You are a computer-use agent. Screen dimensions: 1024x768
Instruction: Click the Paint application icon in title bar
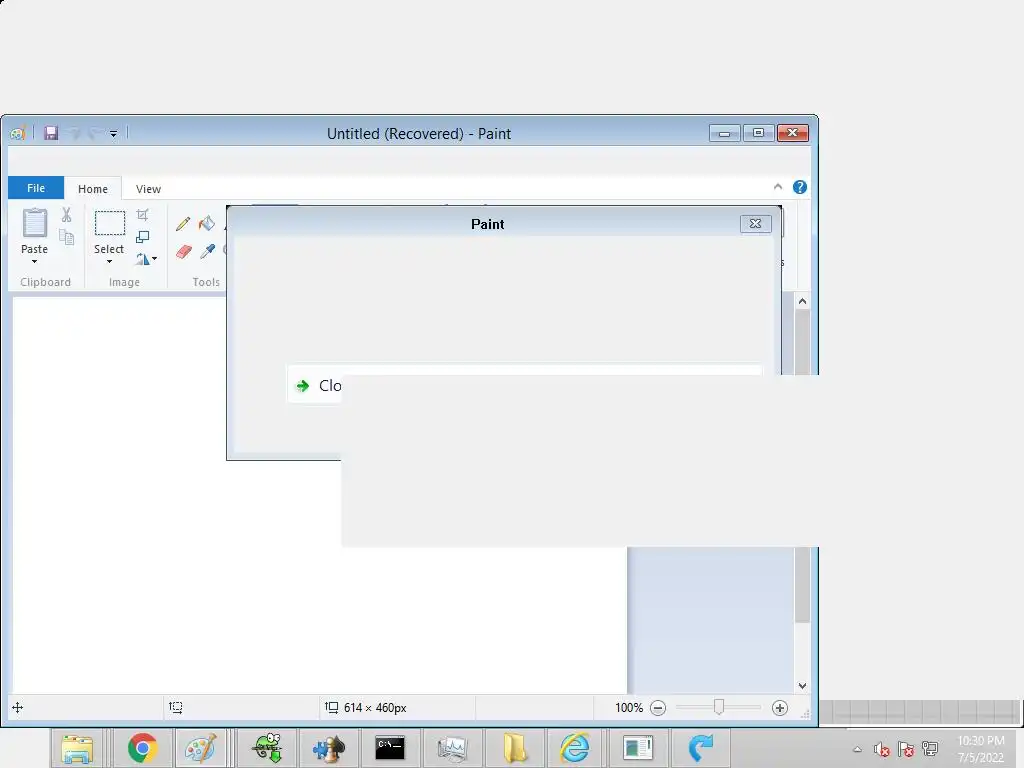pos(18,133)
